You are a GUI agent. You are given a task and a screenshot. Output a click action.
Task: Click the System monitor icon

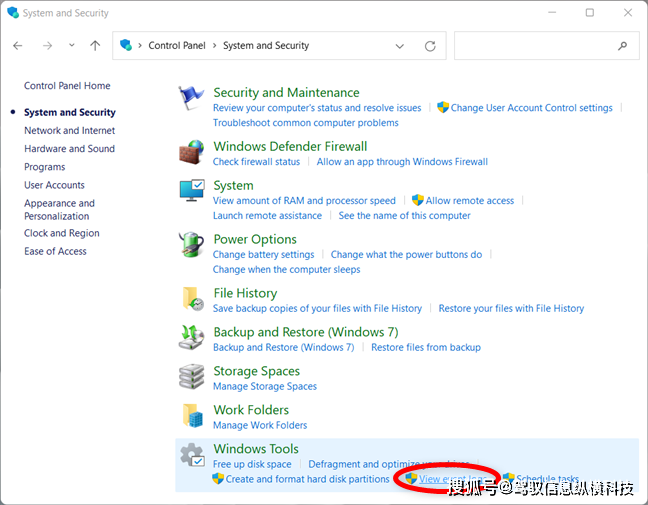[x=192, y=191]
